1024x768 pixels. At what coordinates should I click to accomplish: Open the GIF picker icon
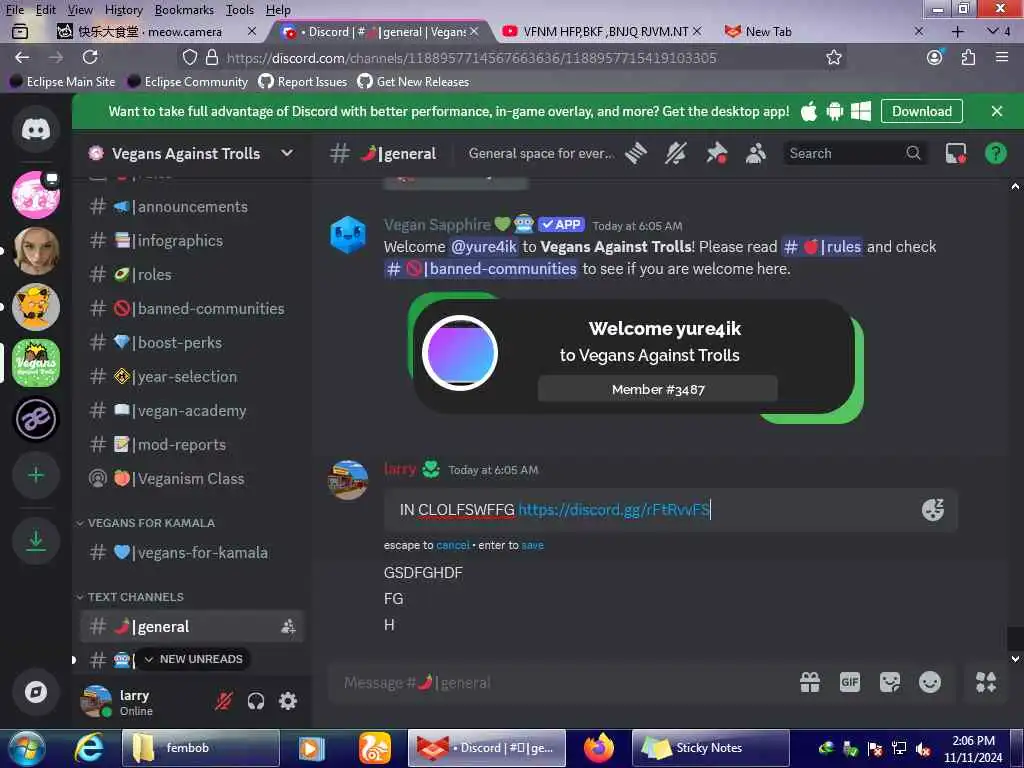(x=850, y=682)
